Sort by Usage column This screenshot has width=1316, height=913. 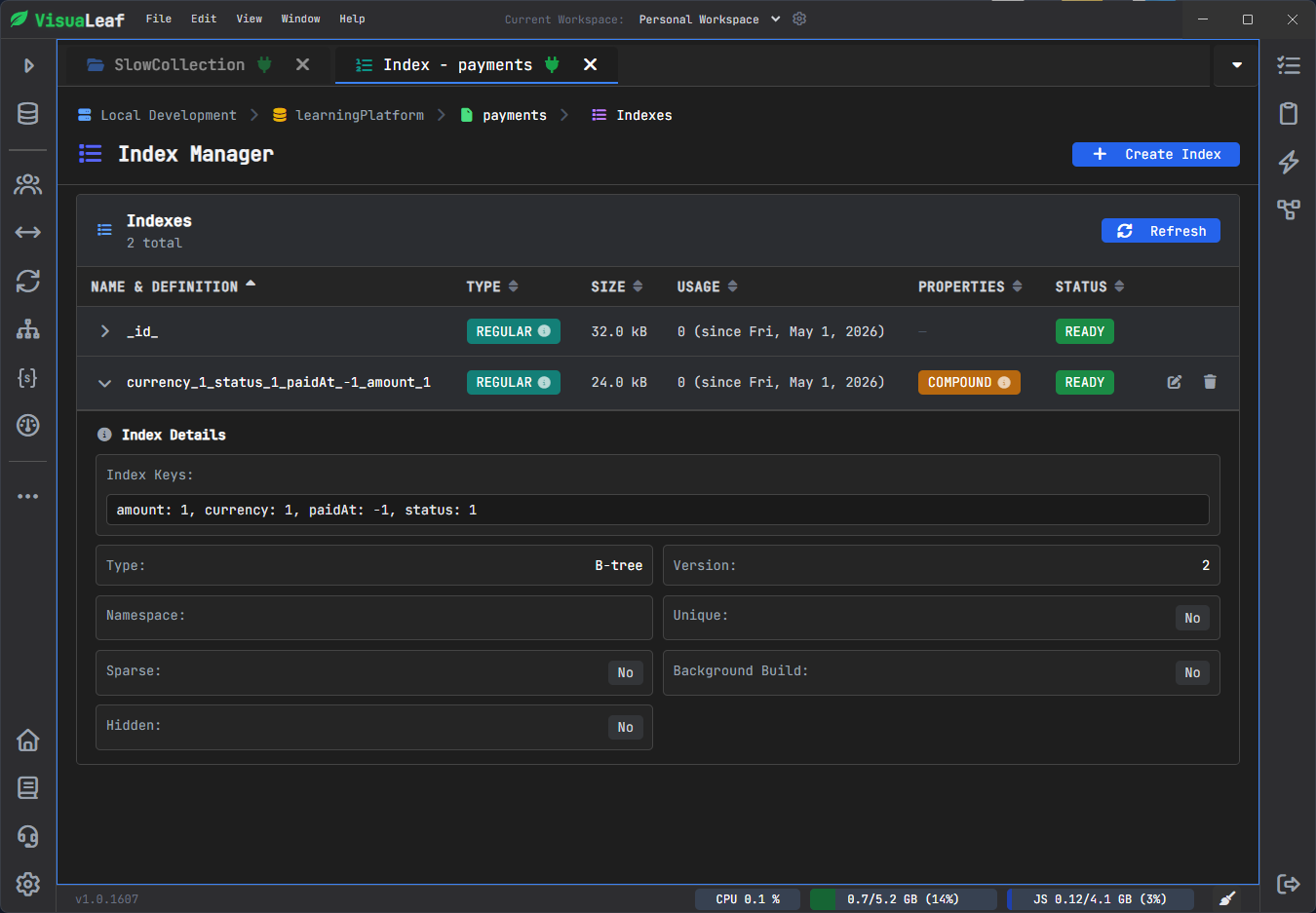pos(707,286)
